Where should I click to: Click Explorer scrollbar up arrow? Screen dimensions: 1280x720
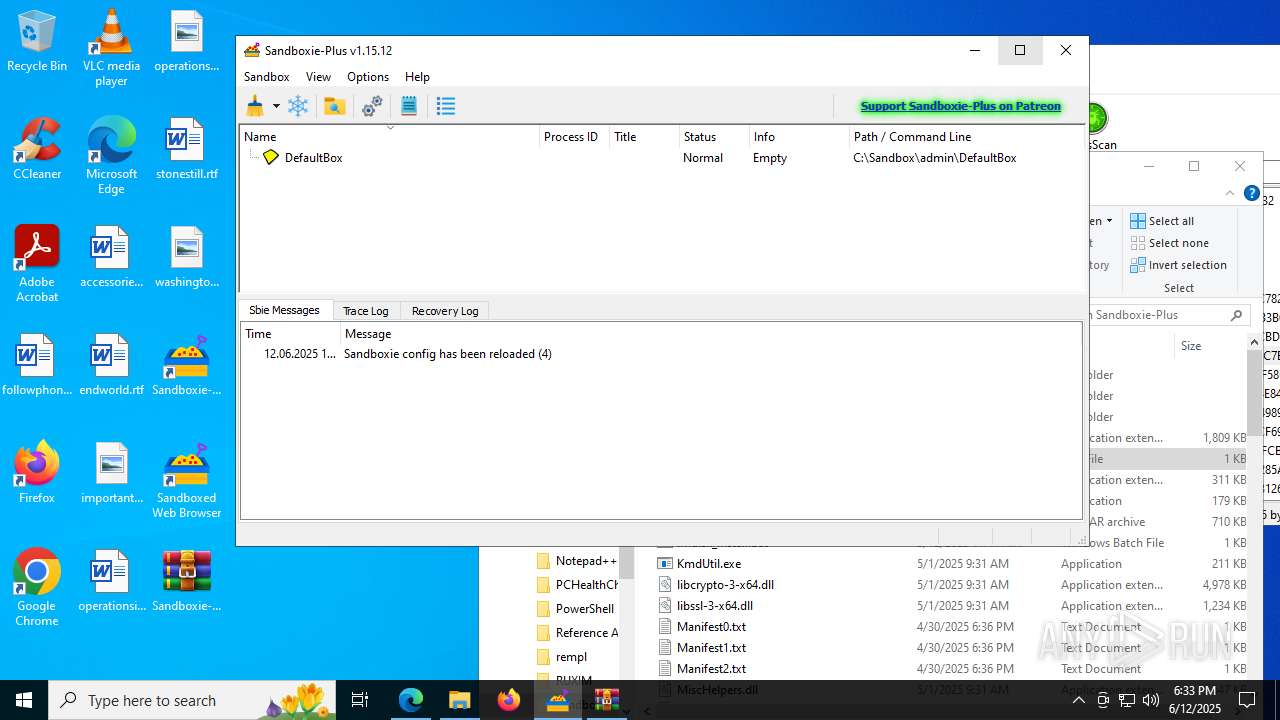pyautogui.click(x=1254, y=342)
